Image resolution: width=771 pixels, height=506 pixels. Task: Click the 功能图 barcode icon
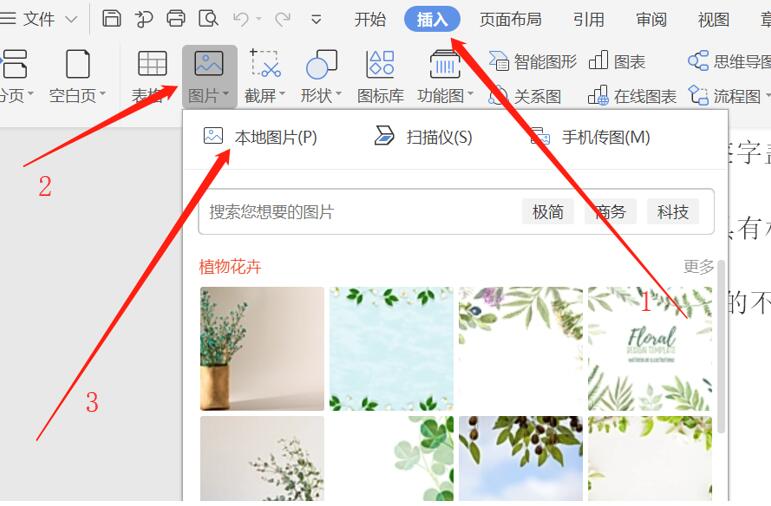pos(445,64)
